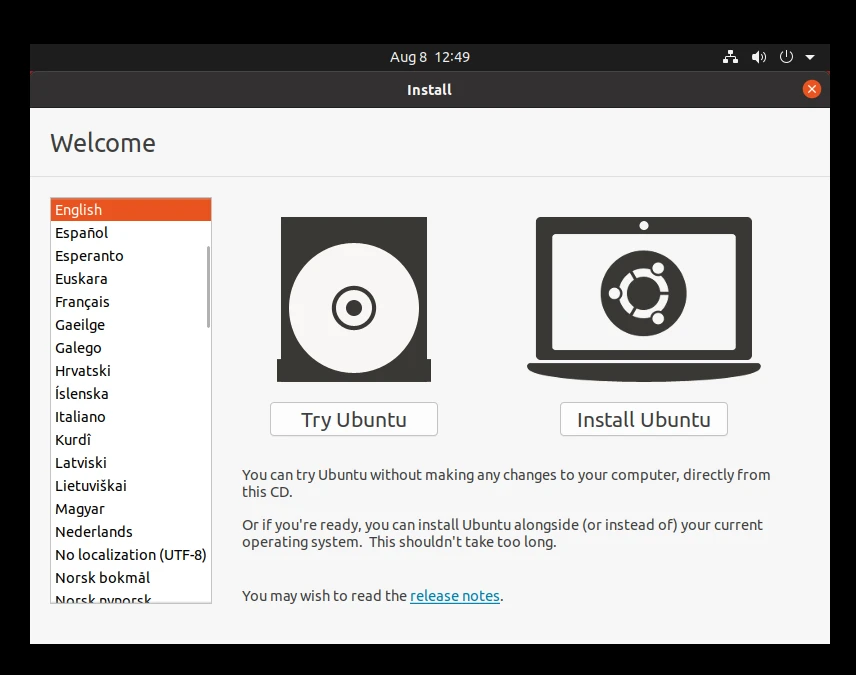This screenshot has height=675, width=856.
Task: Open the release notes link
Action: [x=454, y=596]
